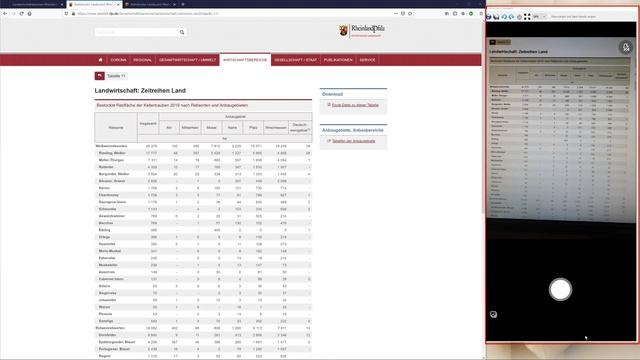Screen dimensions: 640x360
Task: Click the Mosel column header
Action: click(x=211, y=127)
